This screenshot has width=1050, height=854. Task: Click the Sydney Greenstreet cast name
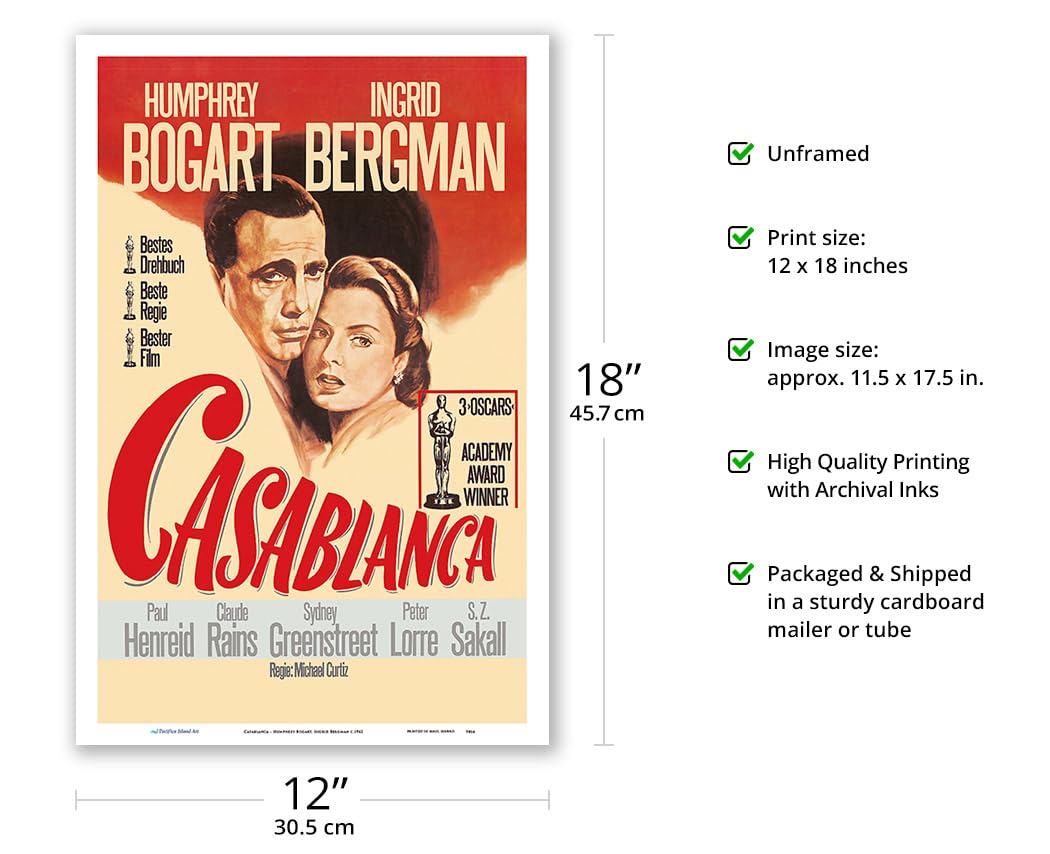323,632
